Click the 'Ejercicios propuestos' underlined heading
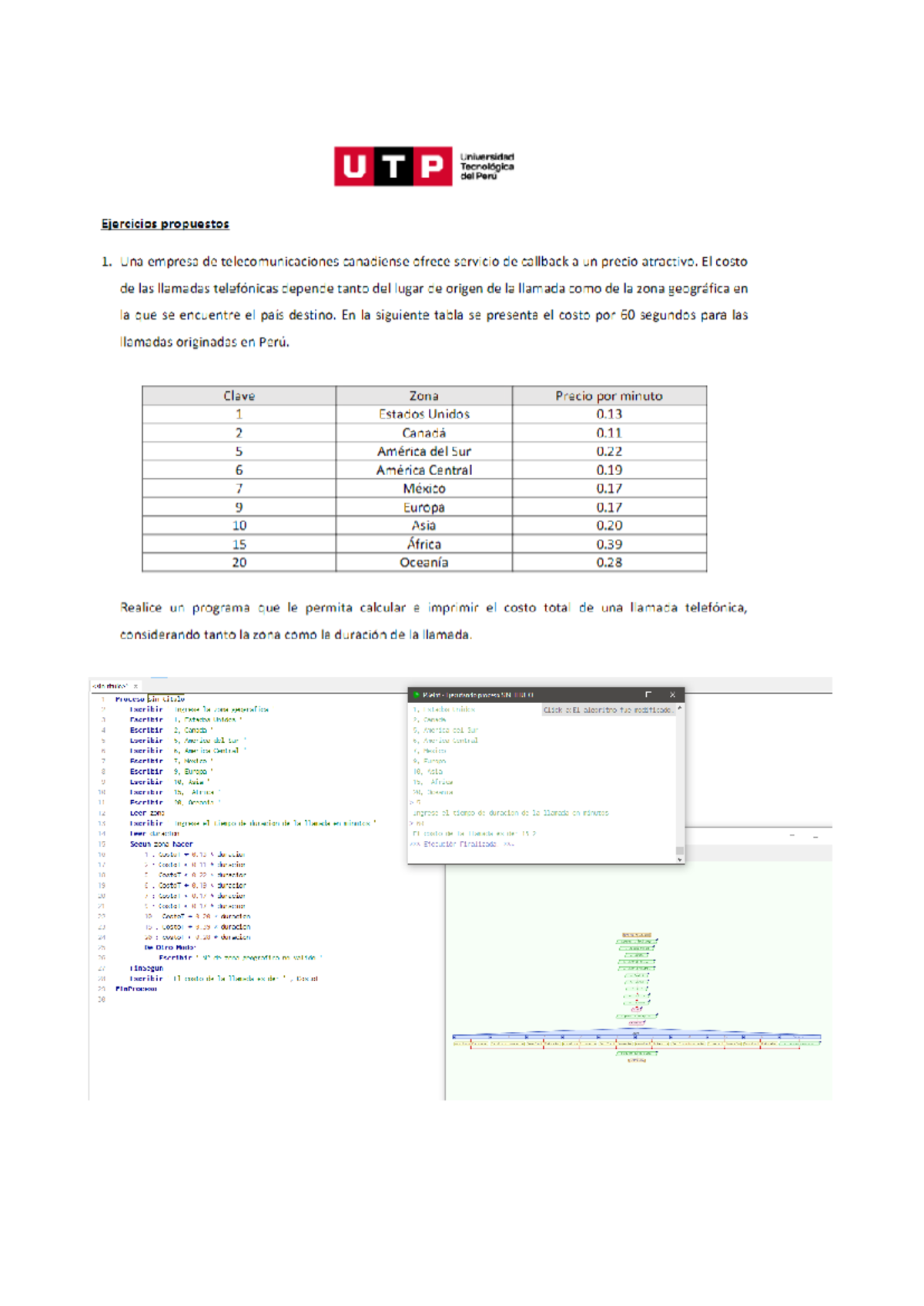 (165, 224)
